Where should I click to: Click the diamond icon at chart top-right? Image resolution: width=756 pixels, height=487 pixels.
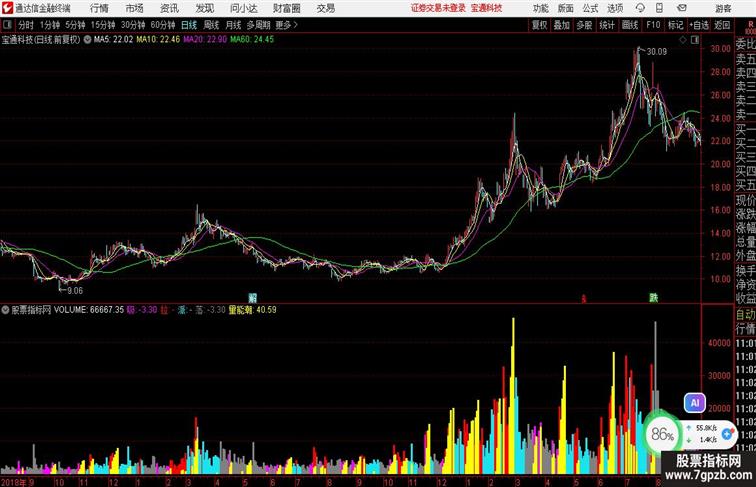683,40
